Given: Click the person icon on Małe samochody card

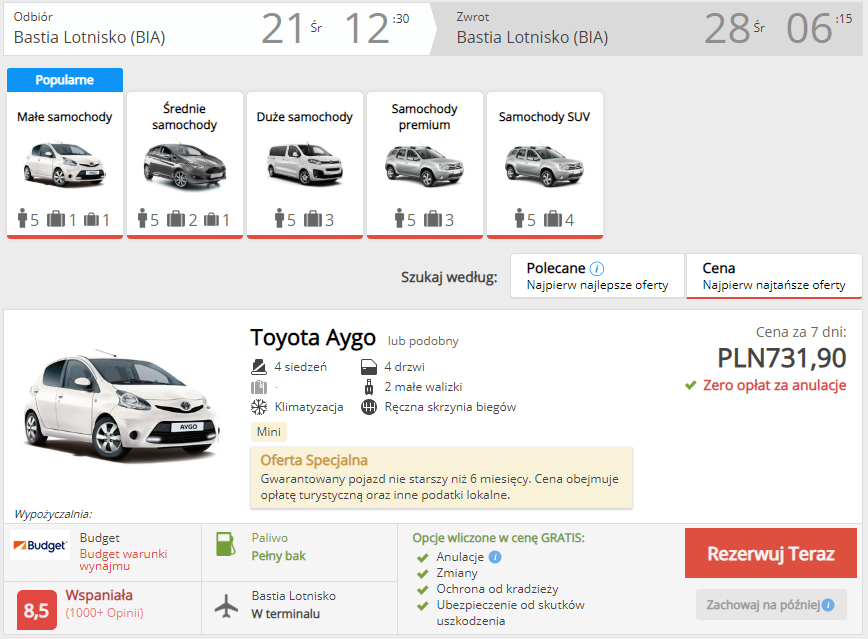Looking at the screenshot, I should point(22,218).
